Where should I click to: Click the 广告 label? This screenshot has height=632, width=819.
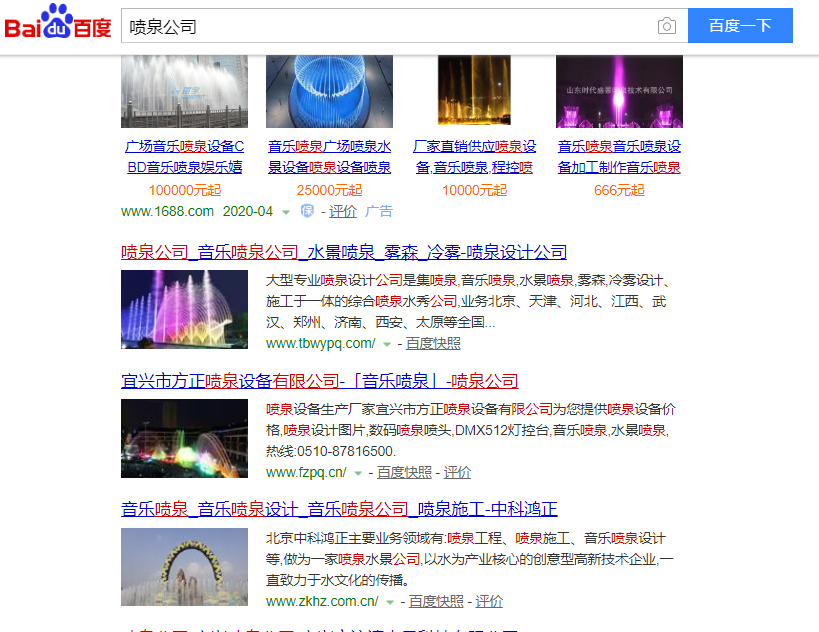[379, 211]
